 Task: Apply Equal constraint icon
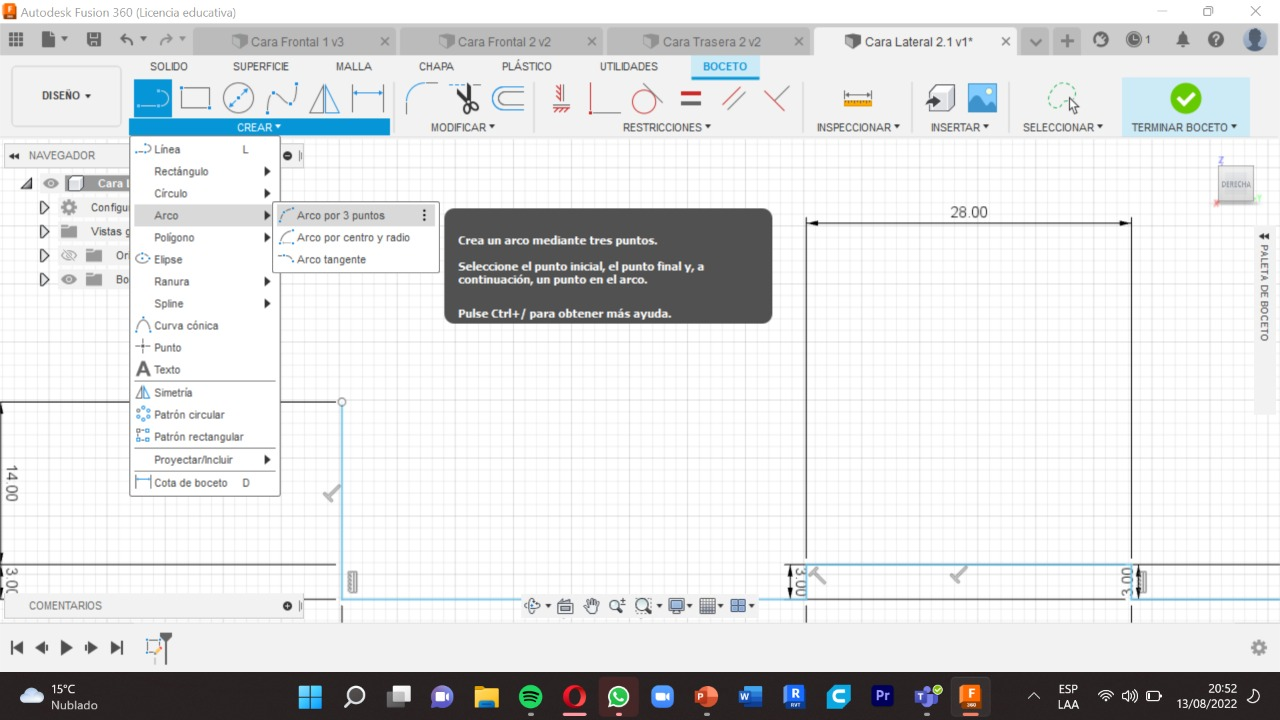691,98
